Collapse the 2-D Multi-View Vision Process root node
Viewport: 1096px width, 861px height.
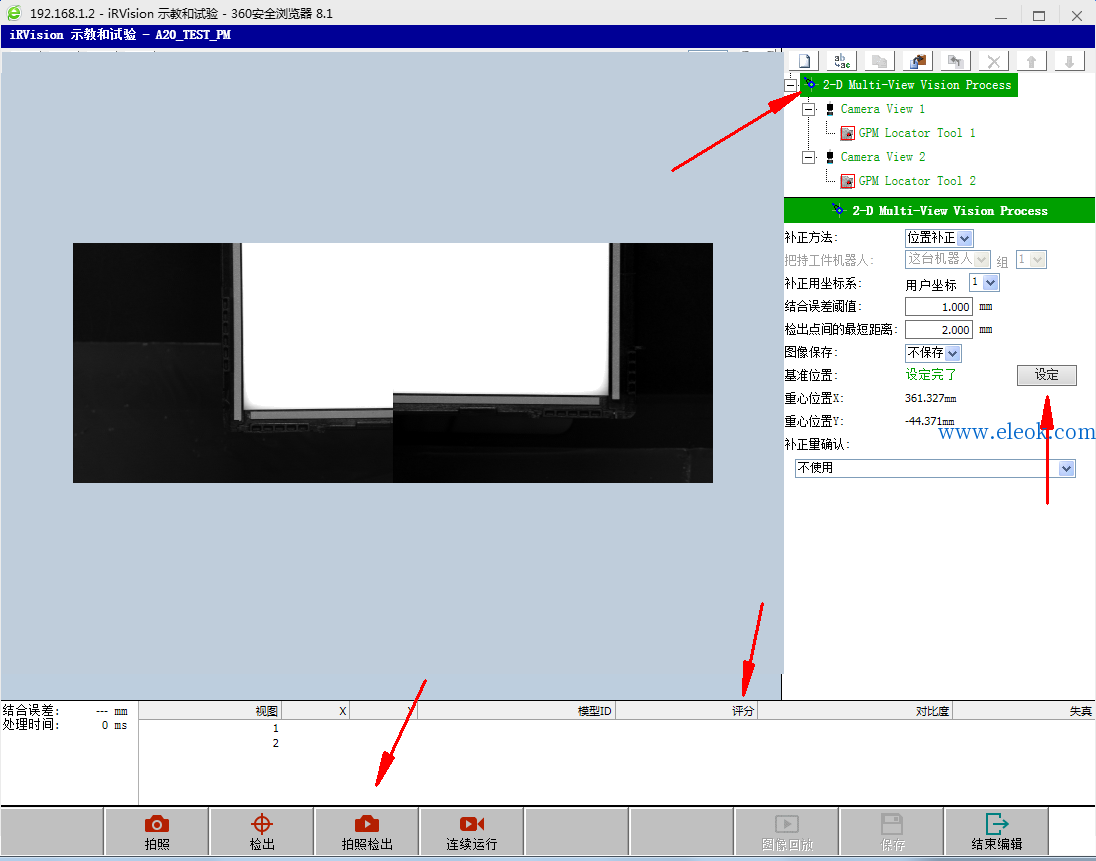(791, 85)
